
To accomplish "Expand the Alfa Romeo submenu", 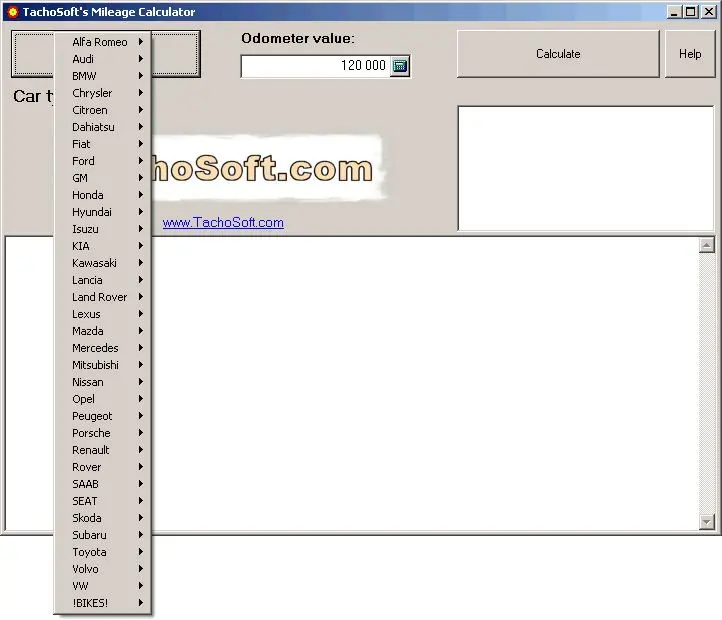I will coord(100,42).
